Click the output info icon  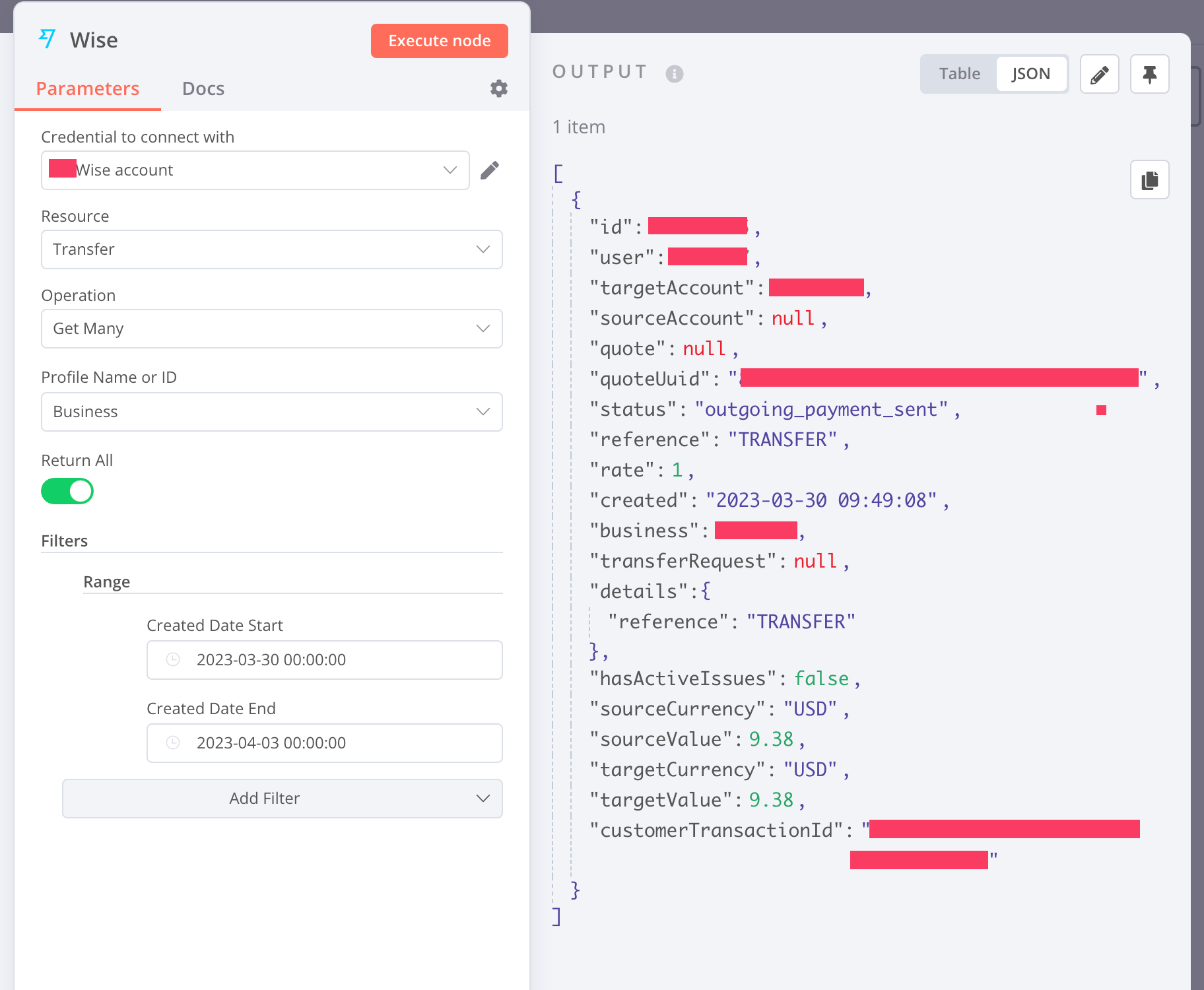(674, 73)
